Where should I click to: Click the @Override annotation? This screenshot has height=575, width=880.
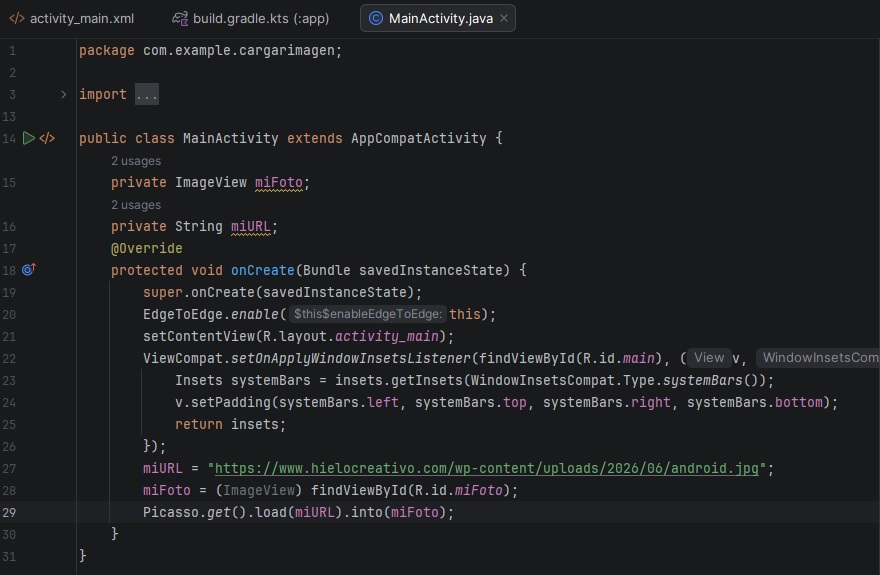point(146,249)
